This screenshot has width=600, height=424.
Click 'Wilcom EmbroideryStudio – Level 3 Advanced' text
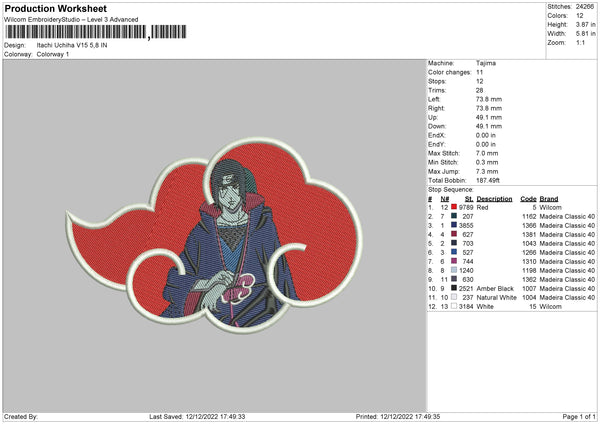(x=71, y=20)
